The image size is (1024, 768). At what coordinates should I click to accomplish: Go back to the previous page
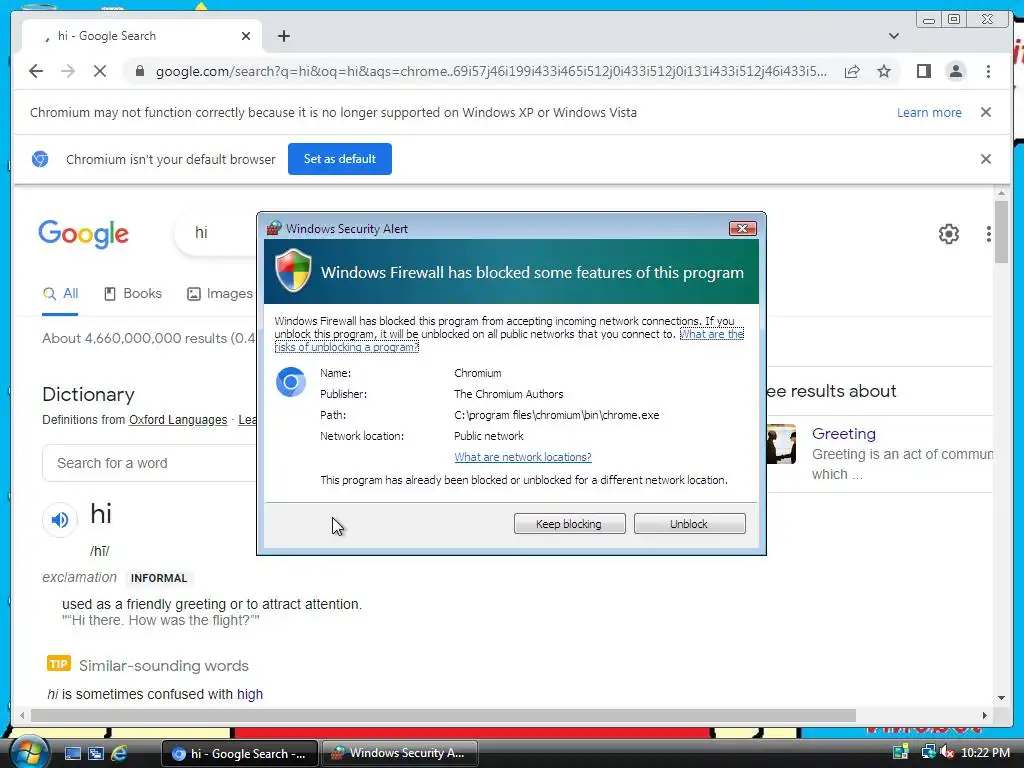tap(36, 71)
